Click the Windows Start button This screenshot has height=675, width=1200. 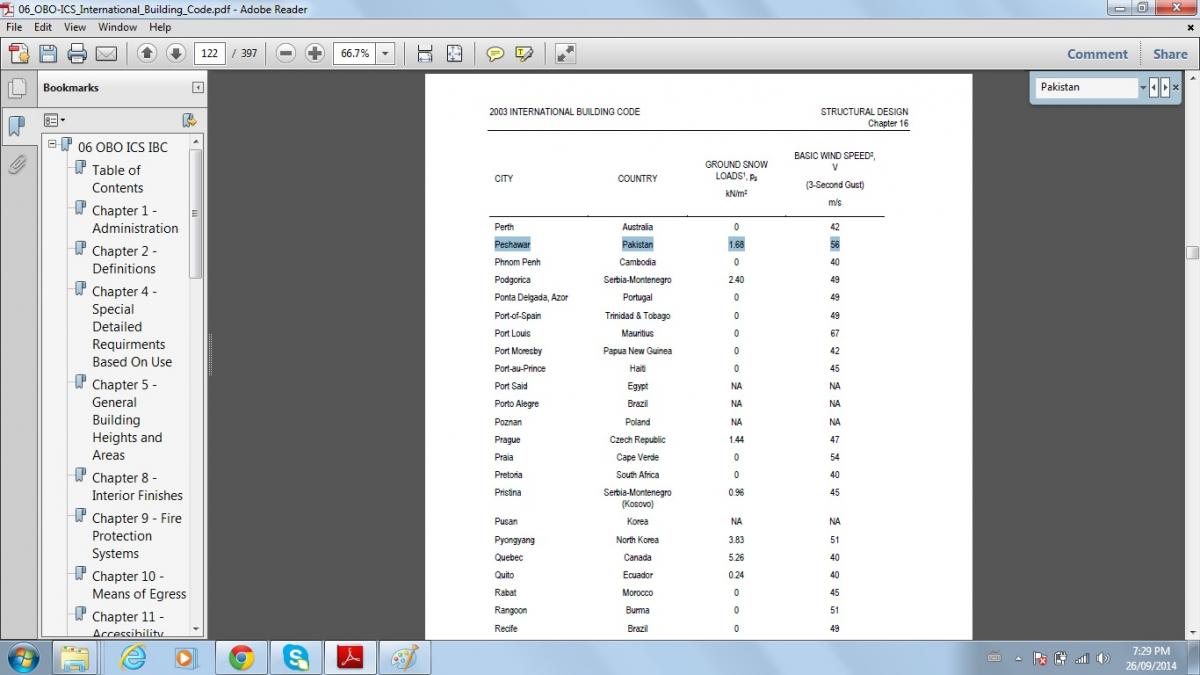(x=22, y=658)
